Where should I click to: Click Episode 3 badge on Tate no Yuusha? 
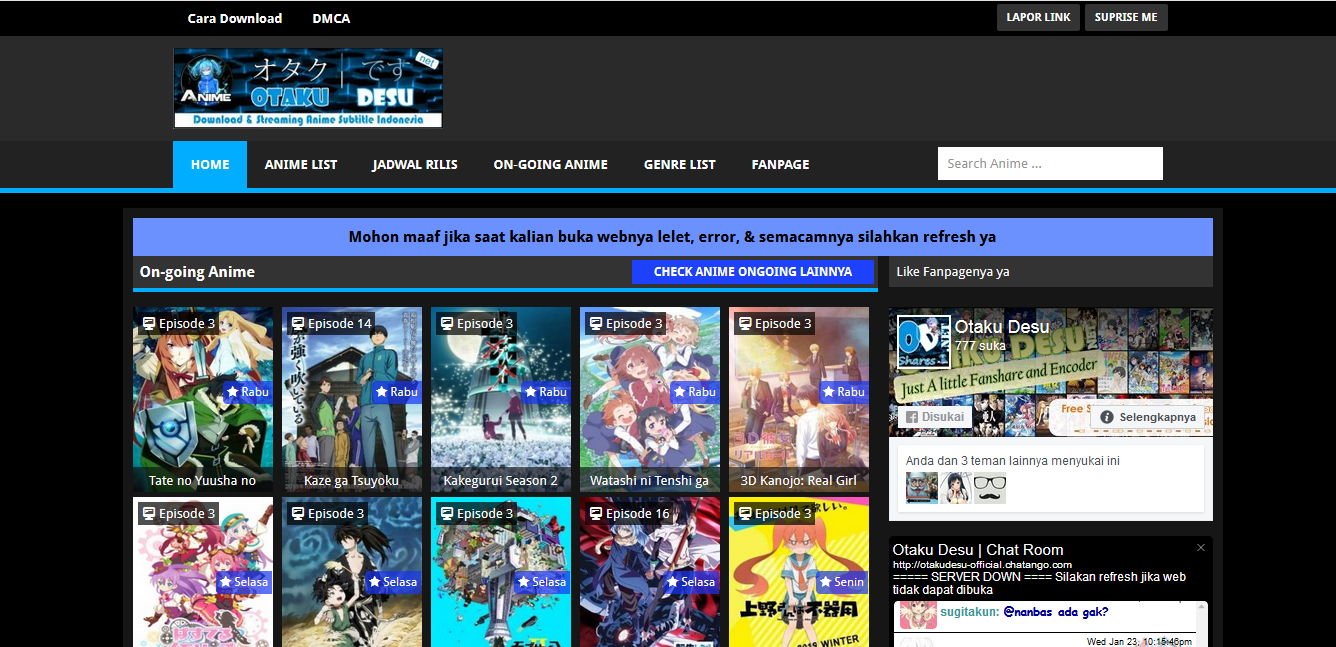pyautogui.click(x=178, y=323)
